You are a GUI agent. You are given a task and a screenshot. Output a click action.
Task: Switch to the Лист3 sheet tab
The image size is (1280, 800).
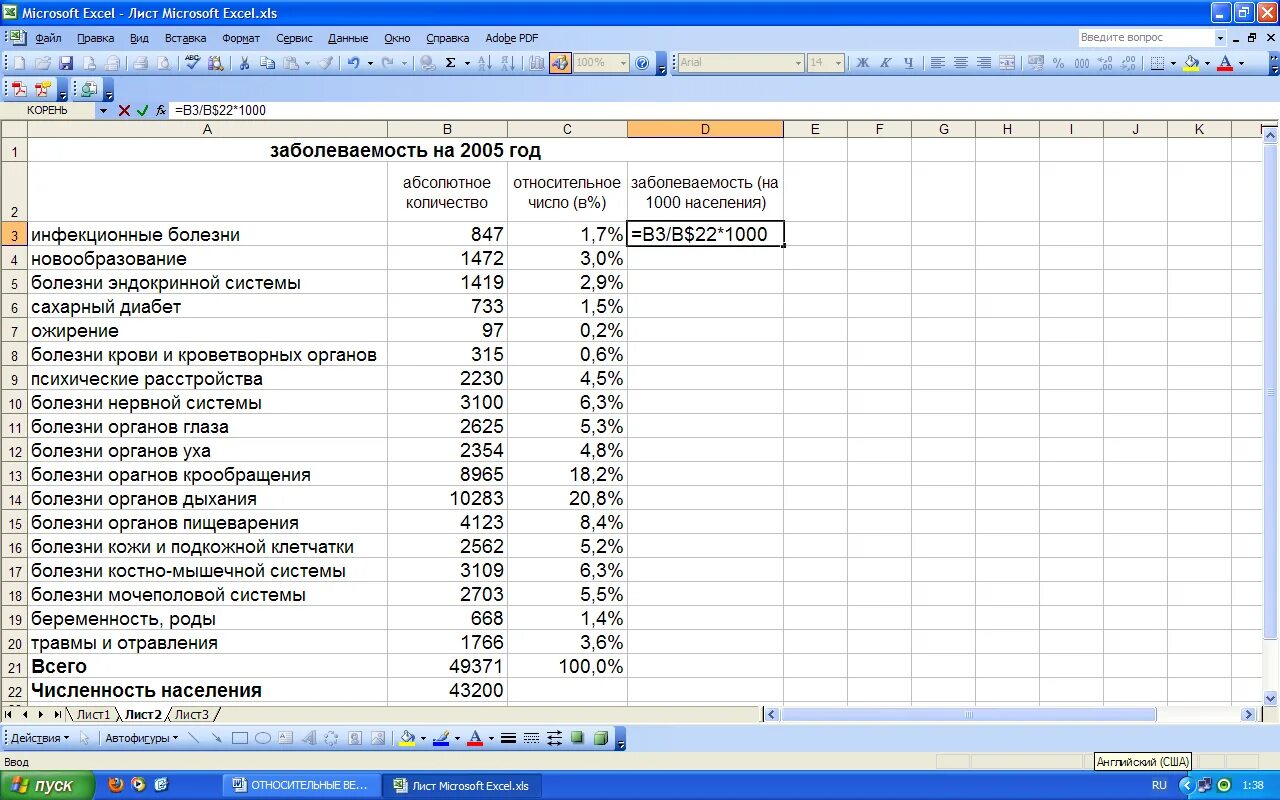192,714
